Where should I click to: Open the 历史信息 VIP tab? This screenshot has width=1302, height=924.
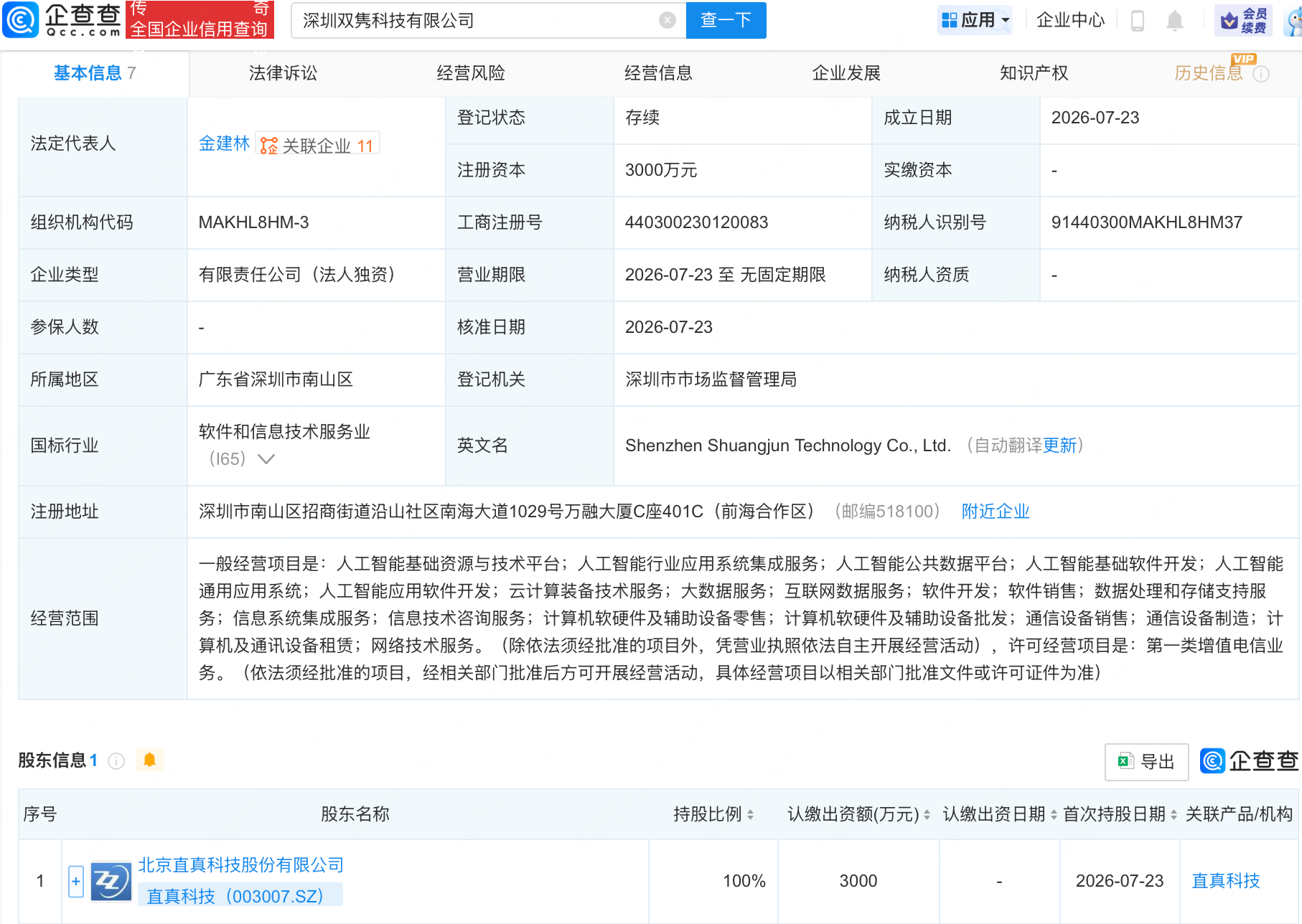point(1209,73)
